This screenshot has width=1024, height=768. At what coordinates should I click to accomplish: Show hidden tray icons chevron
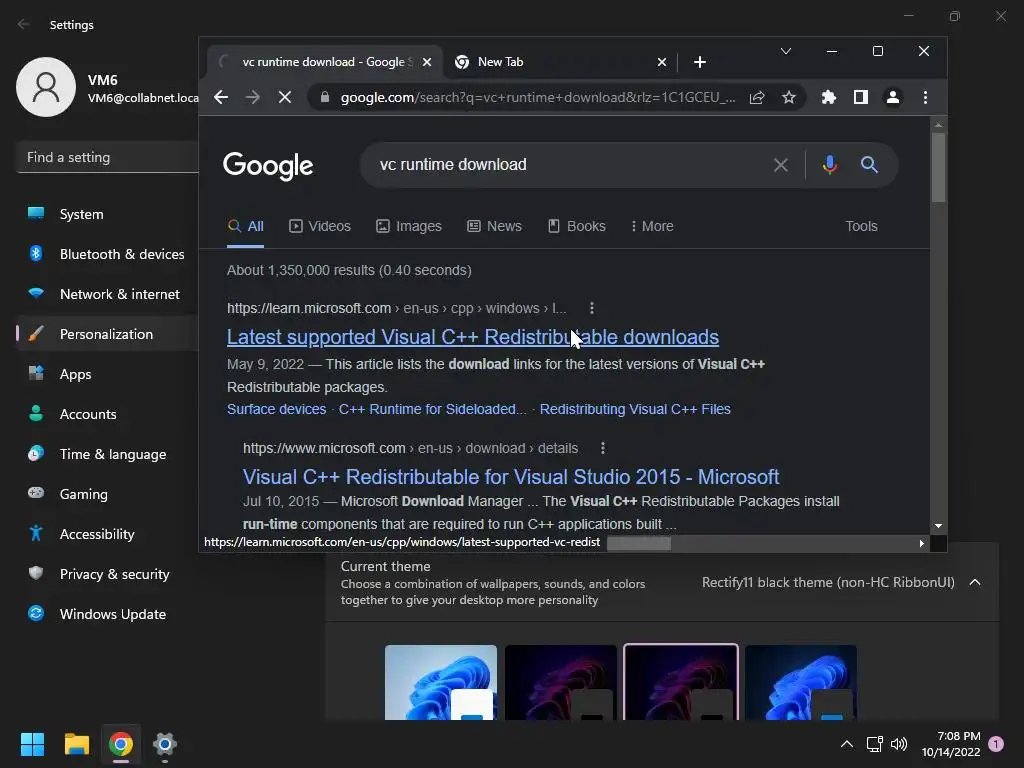[847, 744]
